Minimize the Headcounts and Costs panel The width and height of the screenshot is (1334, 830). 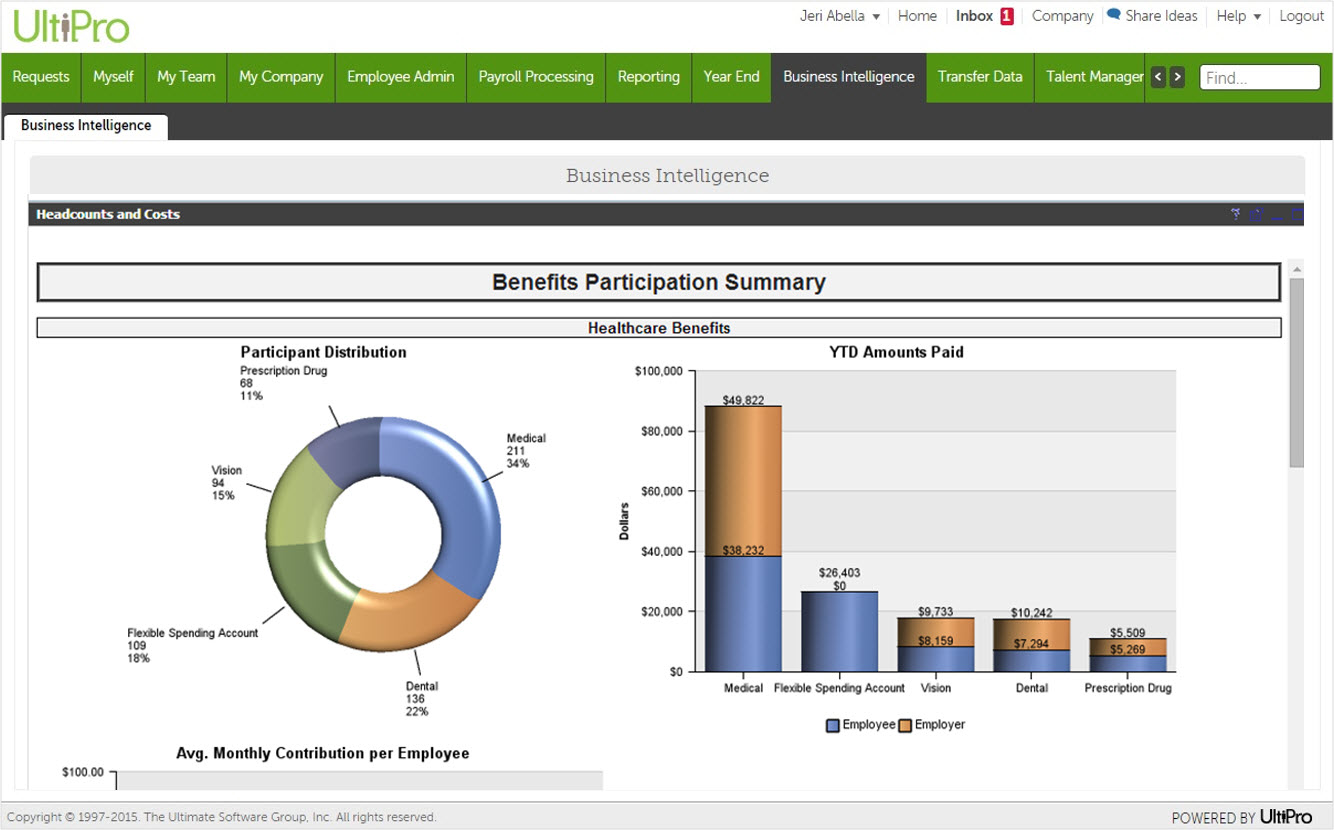tap(1277, 215)
